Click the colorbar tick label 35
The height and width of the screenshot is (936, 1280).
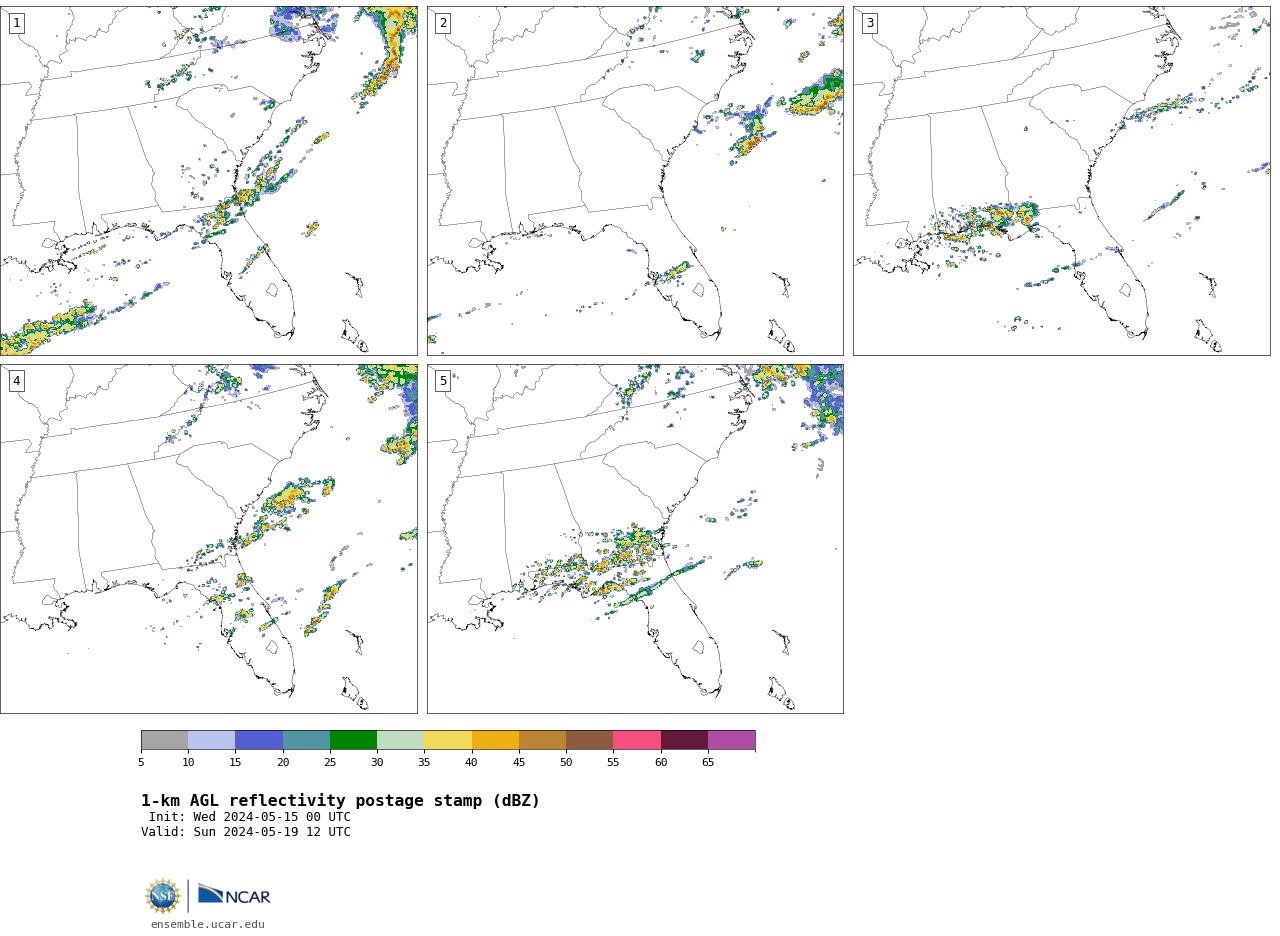(424, 763)
